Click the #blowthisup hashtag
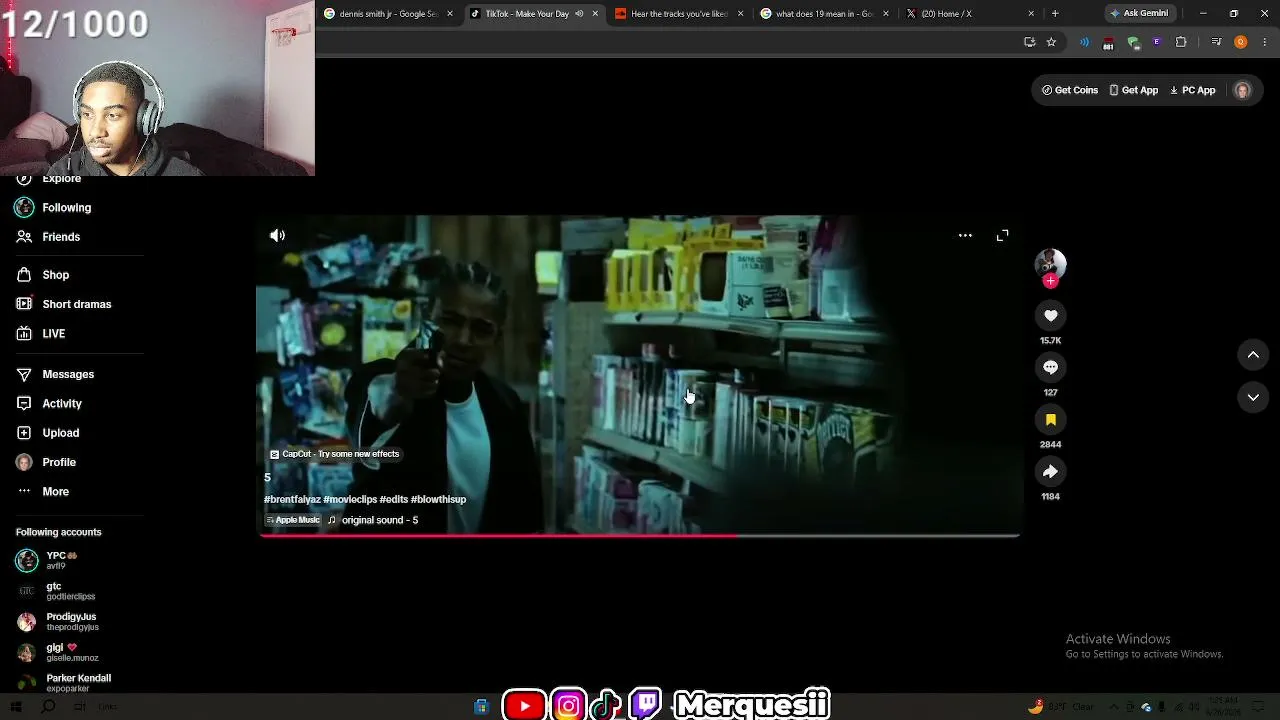1280x720 pixels. (x=439, y=499)
